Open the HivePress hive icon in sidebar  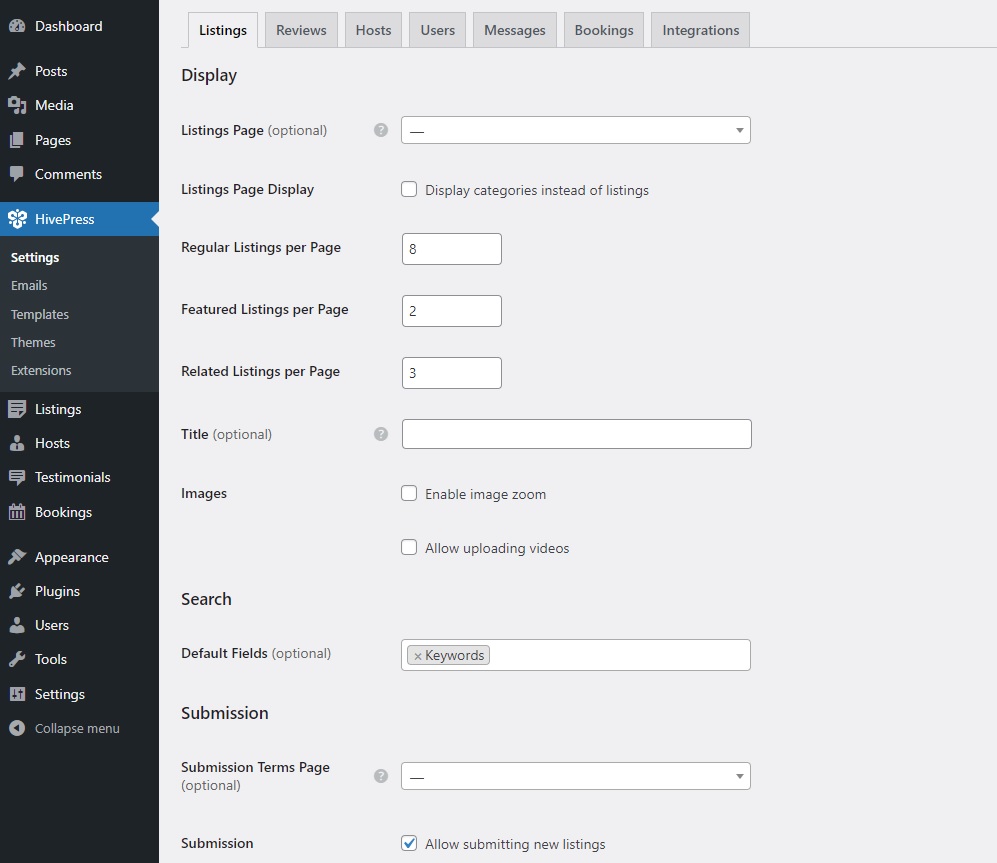point(19,218)
